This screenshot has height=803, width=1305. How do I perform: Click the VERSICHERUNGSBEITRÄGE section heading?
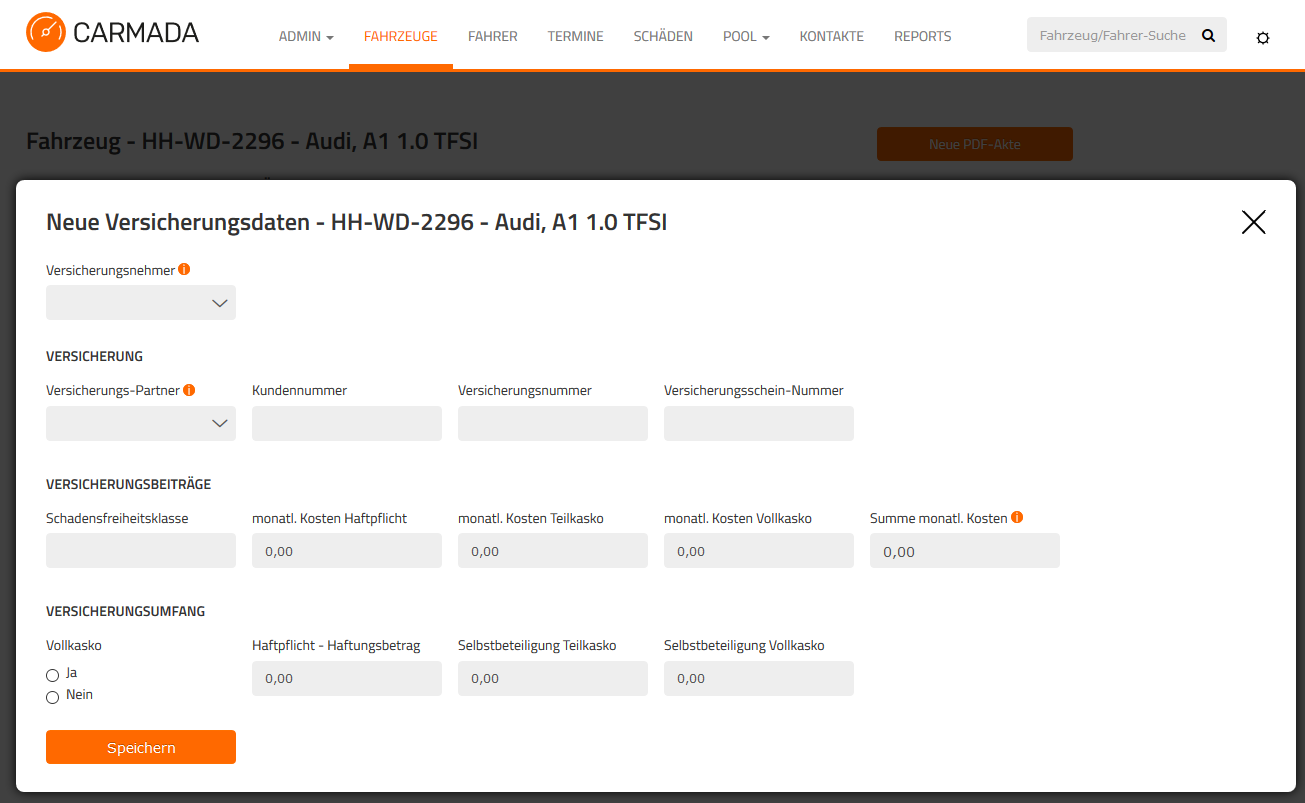pyautogui.click(x=129, y=484)
